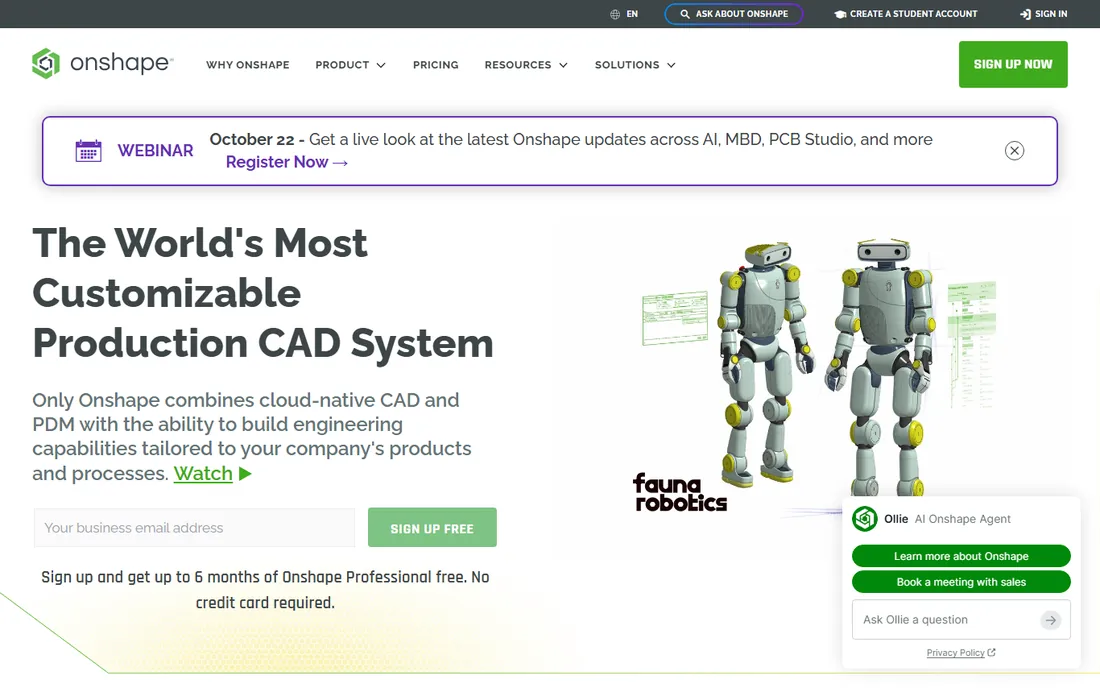
Task: Click the Watch video link
Action: 203,473
